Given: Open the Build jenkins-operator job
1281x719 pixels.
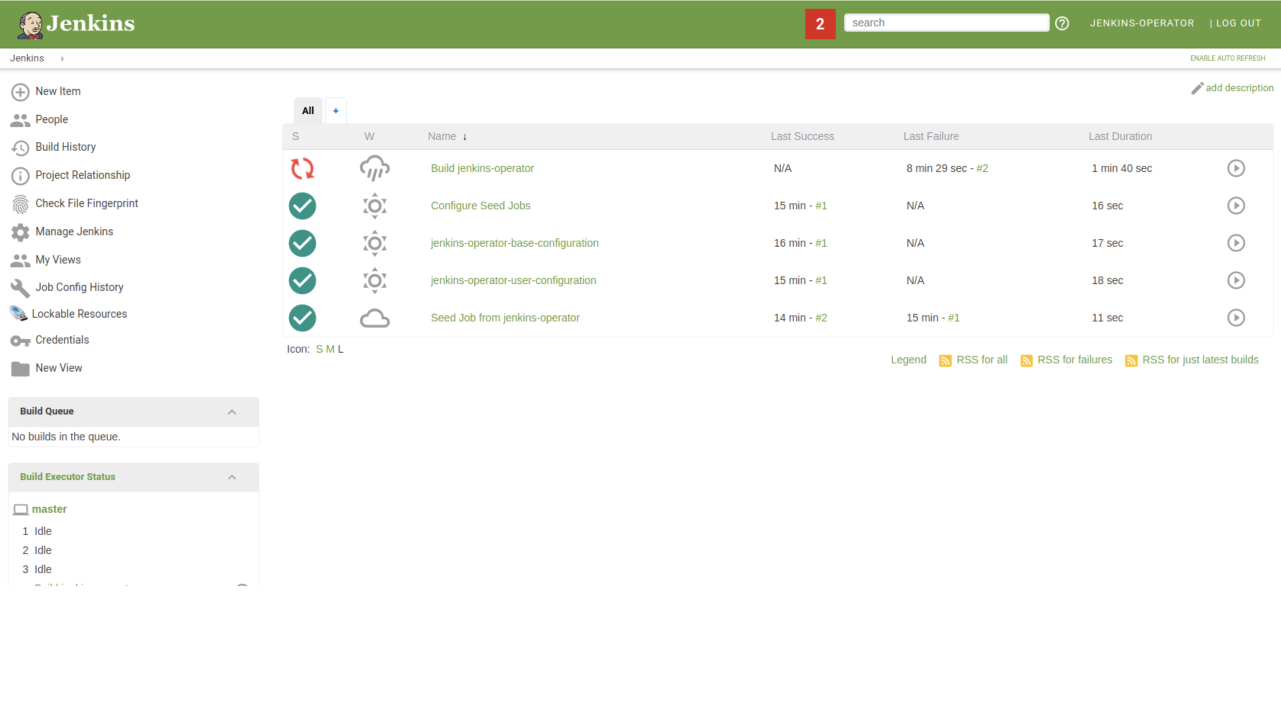Looking at the screenshot, I should (482, 168).
